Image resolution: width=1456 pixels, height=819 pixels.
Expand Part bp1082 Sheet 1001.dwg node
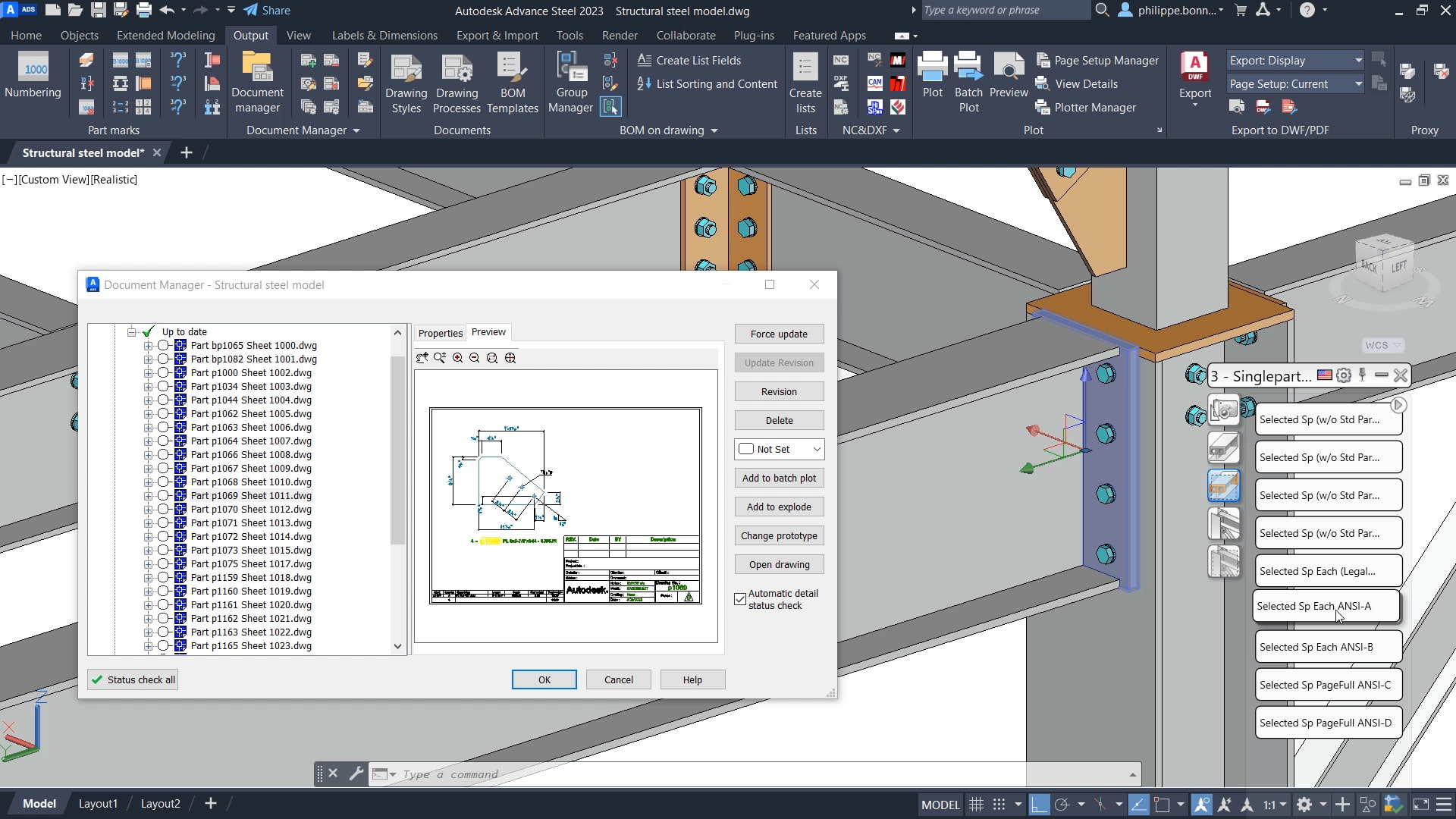(x=148, y=359)
